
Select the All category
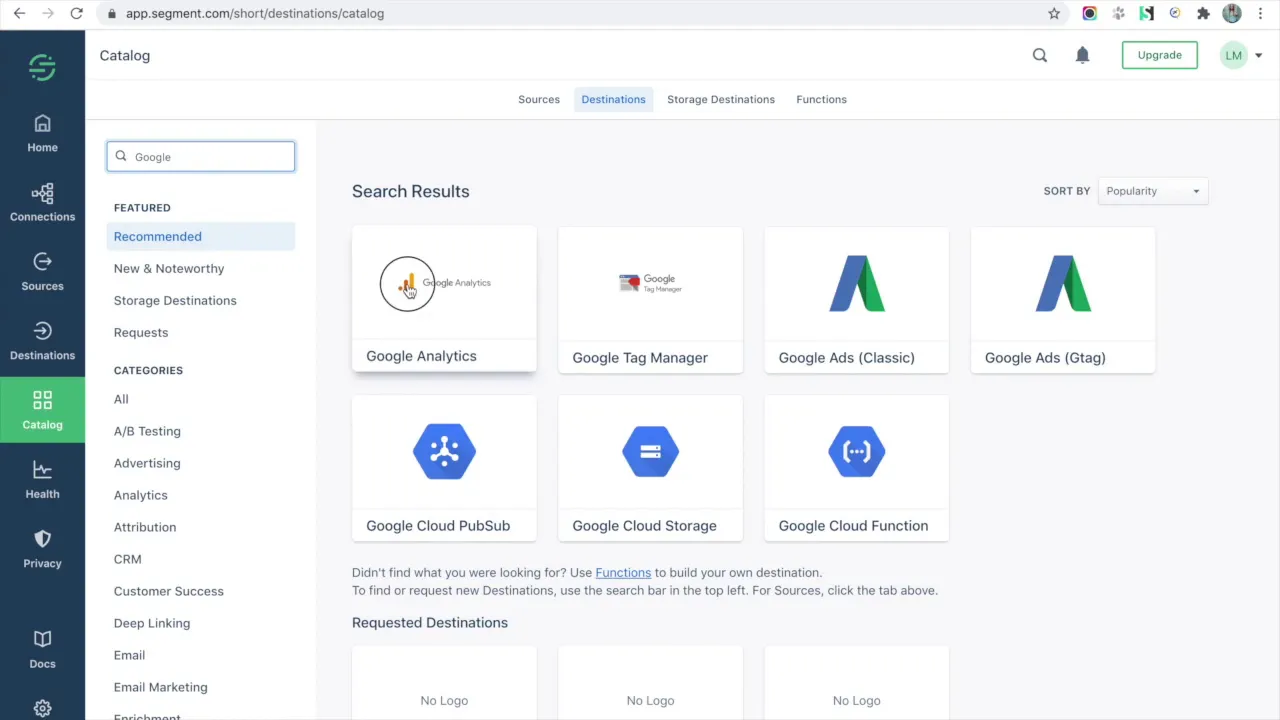121,399
